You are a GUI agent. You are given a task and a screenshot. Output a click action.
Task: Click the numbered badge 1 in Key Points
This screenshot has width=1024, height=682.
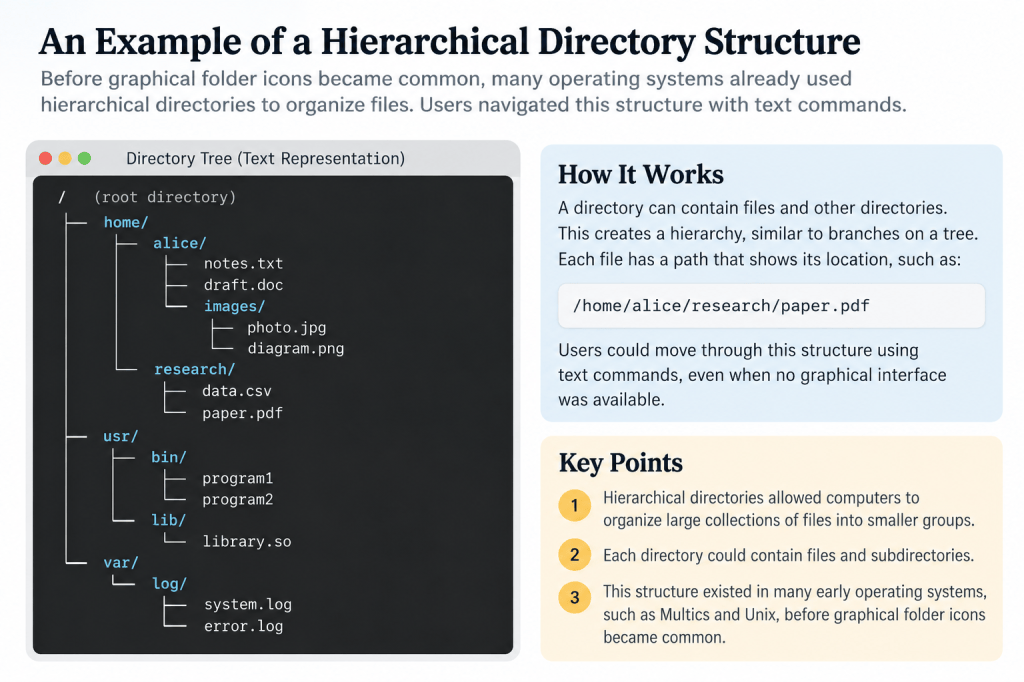pyautogui.click(x=575, y=505)
